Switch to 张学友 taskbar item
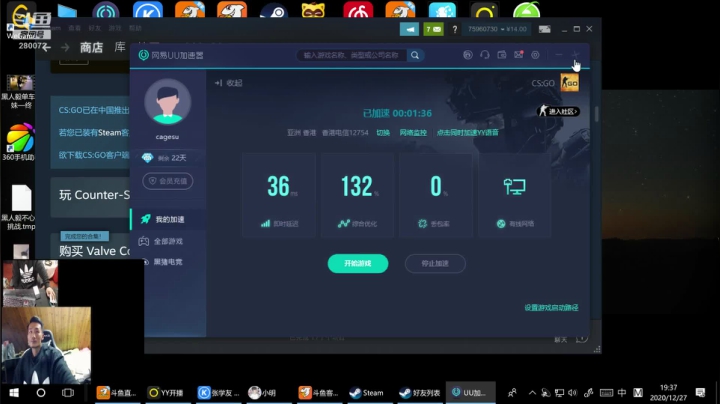The height and width of the screenshot is (404, 720). (x=219, y=393)
